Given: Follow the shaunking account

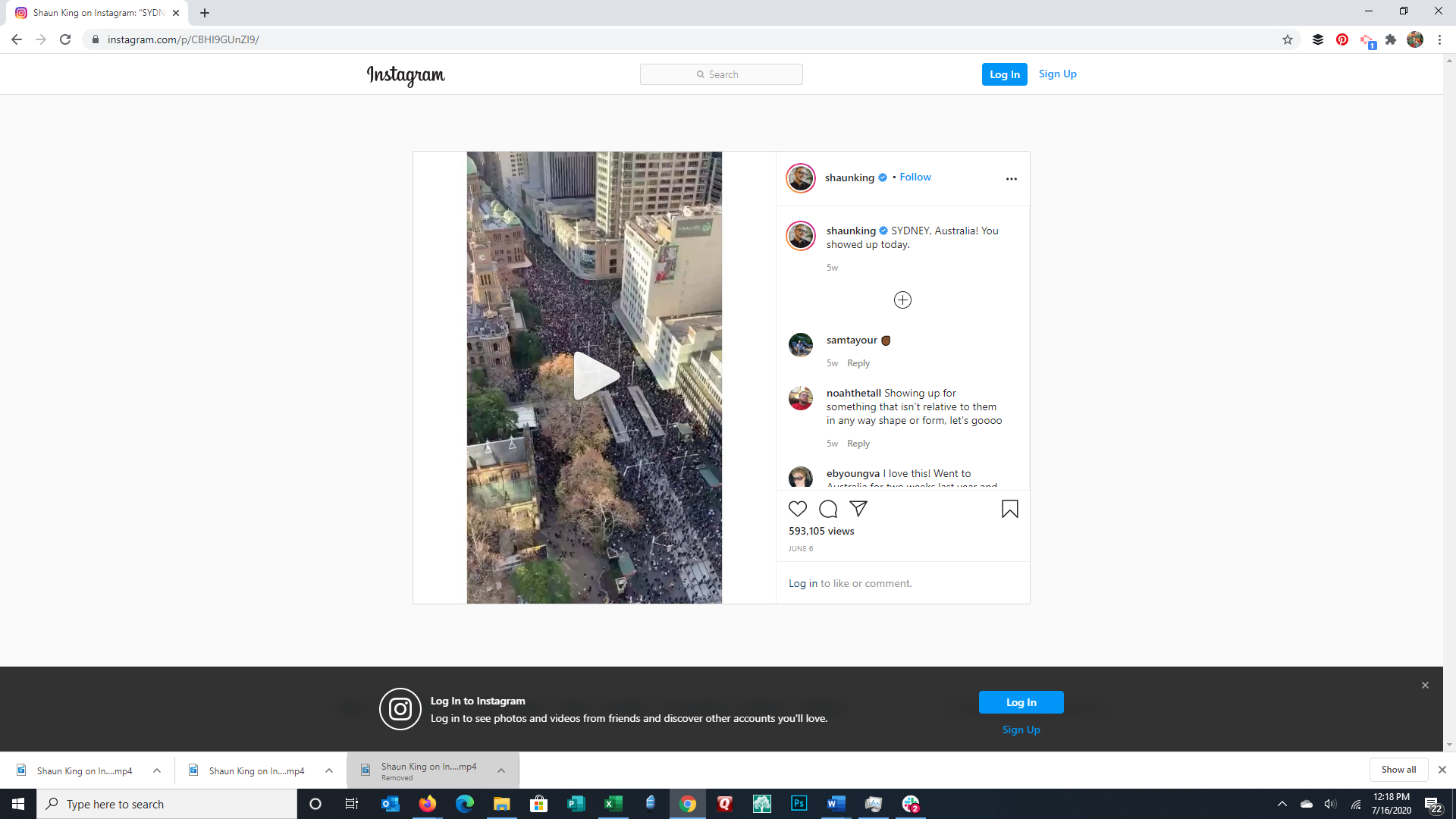Looking at the screenshot, I should (x=915, y=177).
